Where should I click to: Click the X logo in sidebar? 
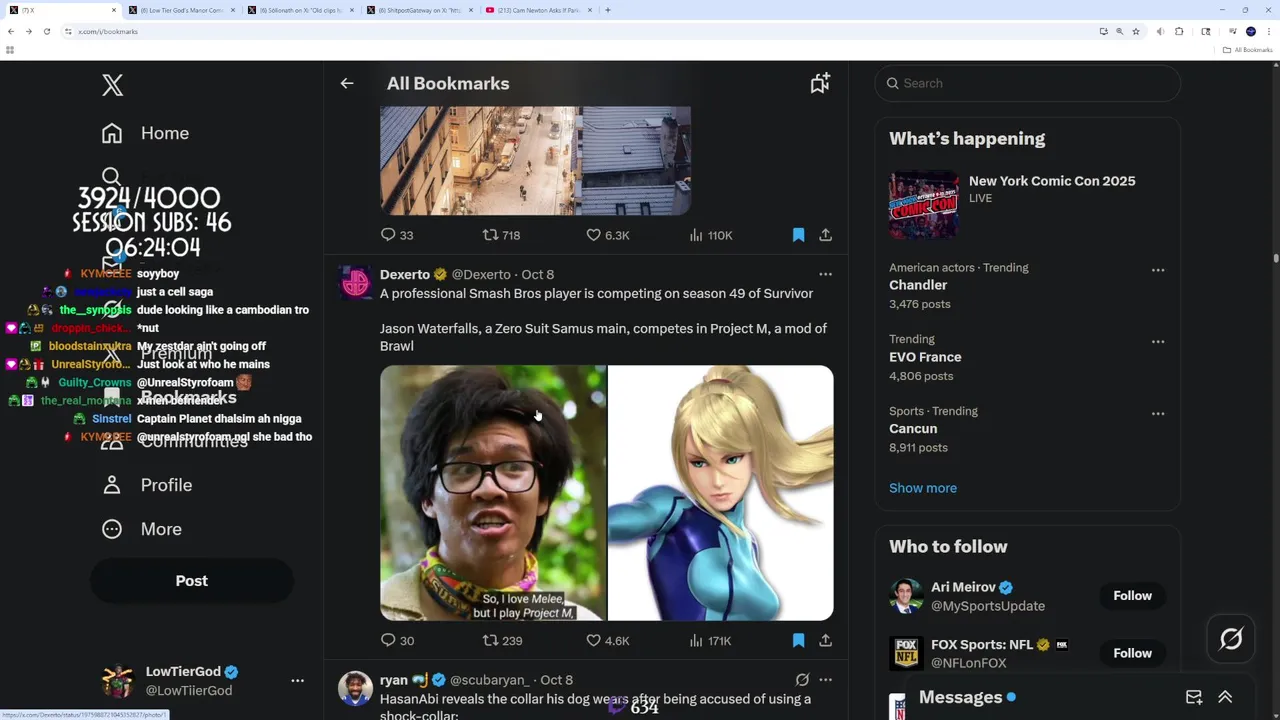tap(112, 85)
